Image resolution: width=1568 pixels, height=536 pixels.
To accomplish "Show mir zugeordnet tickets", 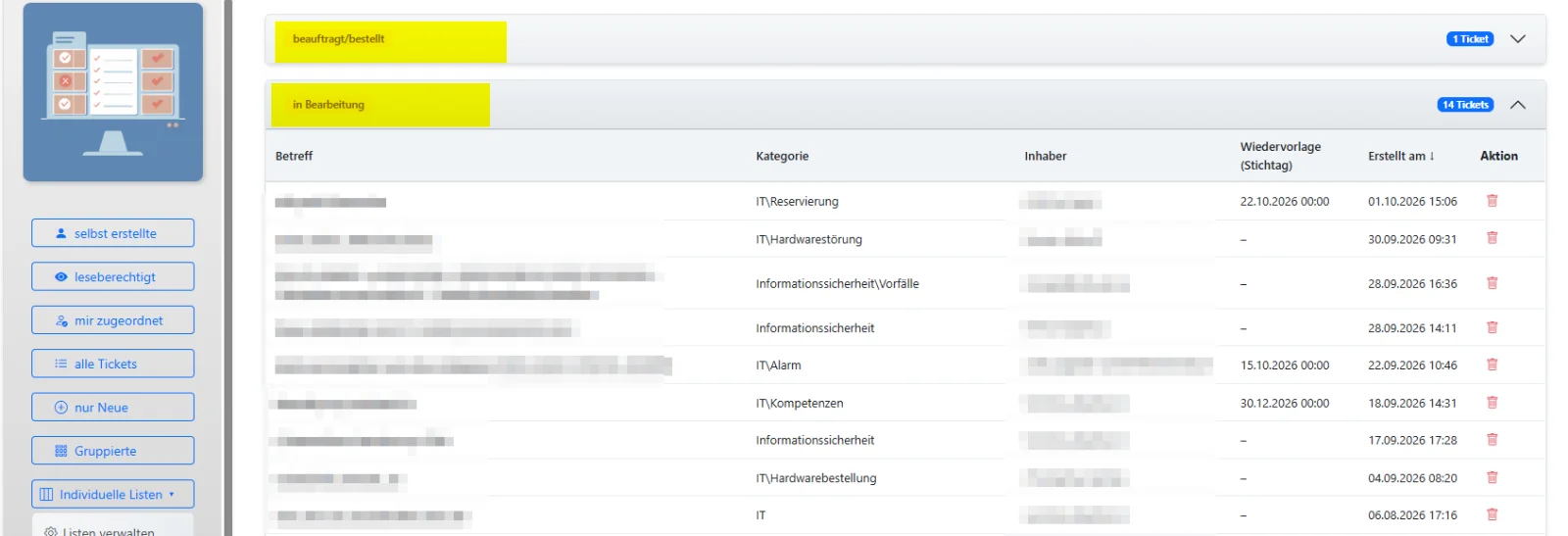I will tap(113, 320).
